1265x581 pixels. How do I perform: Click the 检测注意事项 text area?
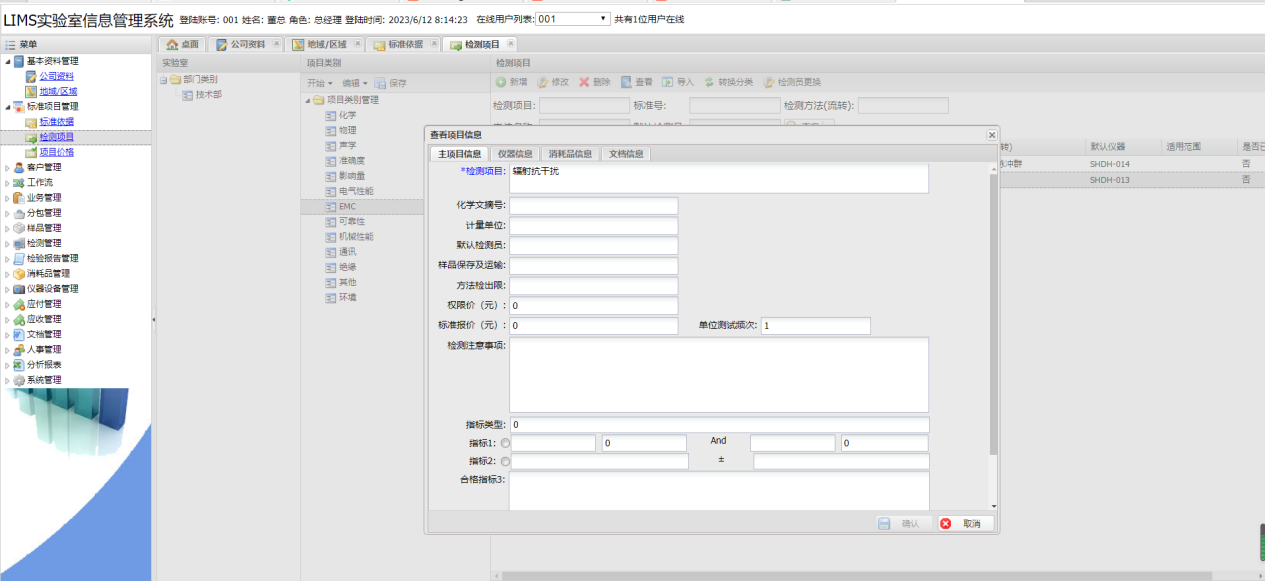pos(719,374)
